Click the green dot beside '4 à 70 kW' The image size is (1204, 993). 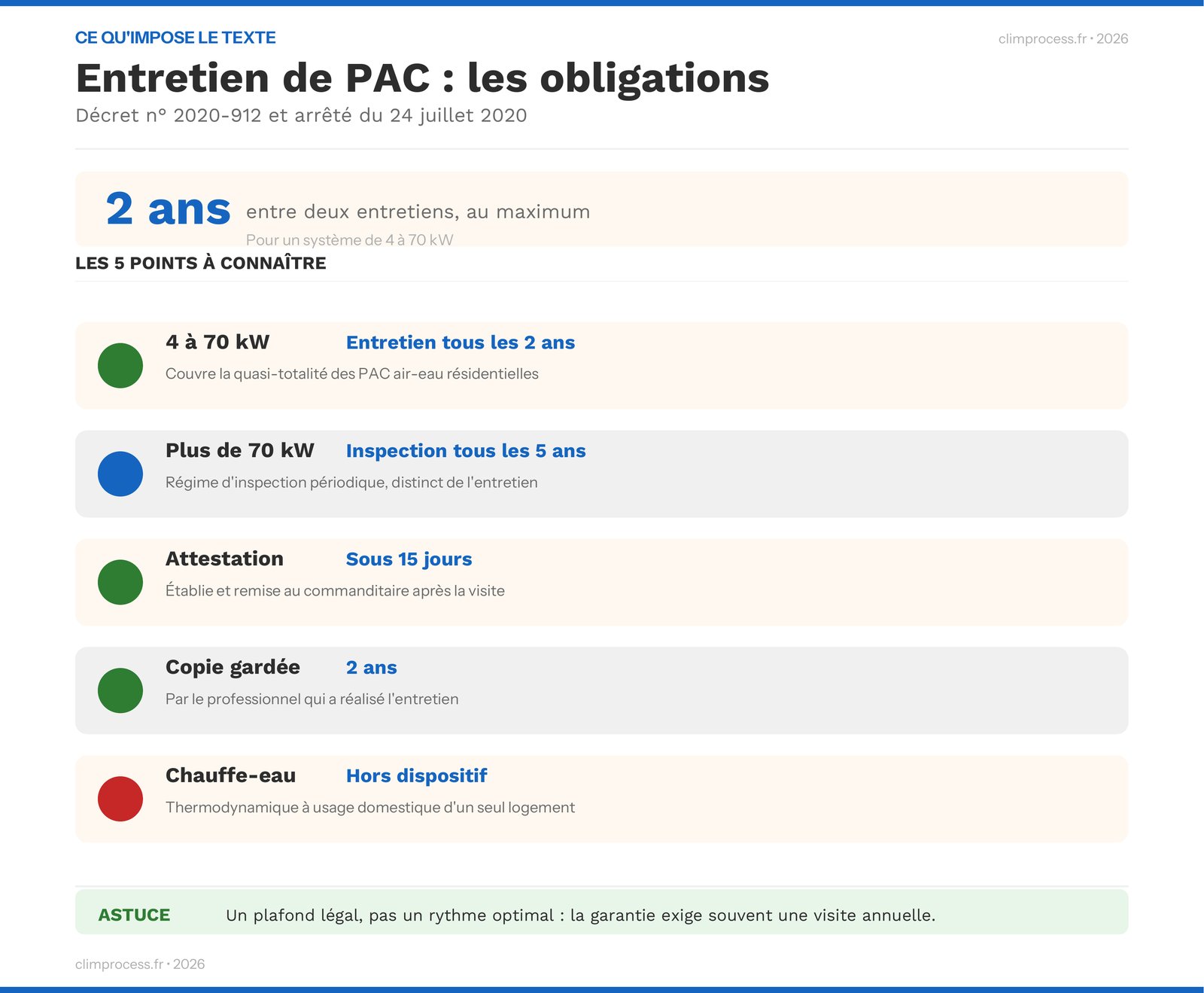tap(120, 366)
